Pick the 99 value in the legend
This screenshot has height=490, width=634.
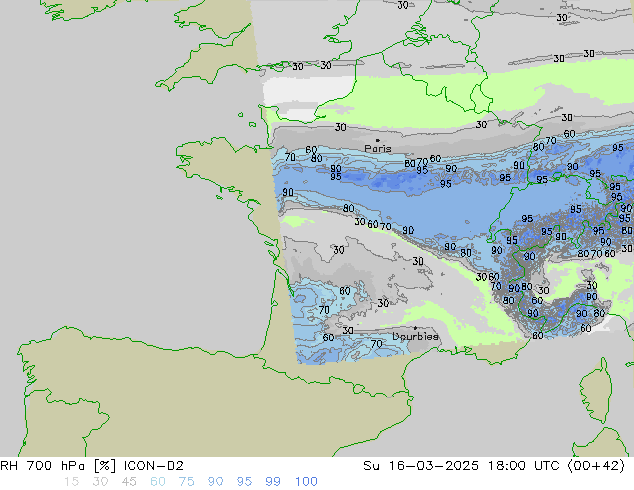click(273, 482)
